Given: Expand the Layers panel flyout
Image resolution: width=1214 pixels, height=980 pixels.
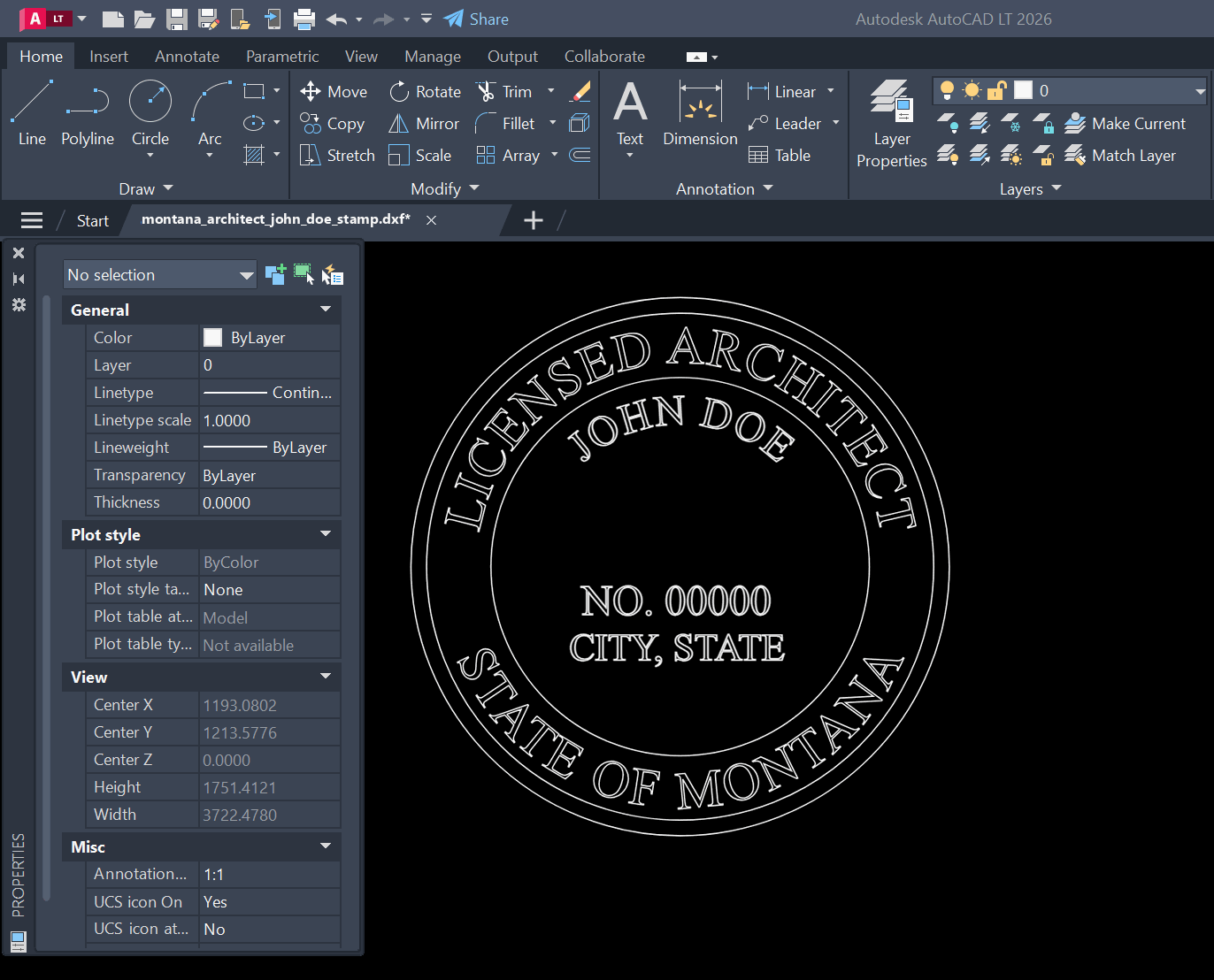Looking at the screenshot, I should [x=1031, y=188].
